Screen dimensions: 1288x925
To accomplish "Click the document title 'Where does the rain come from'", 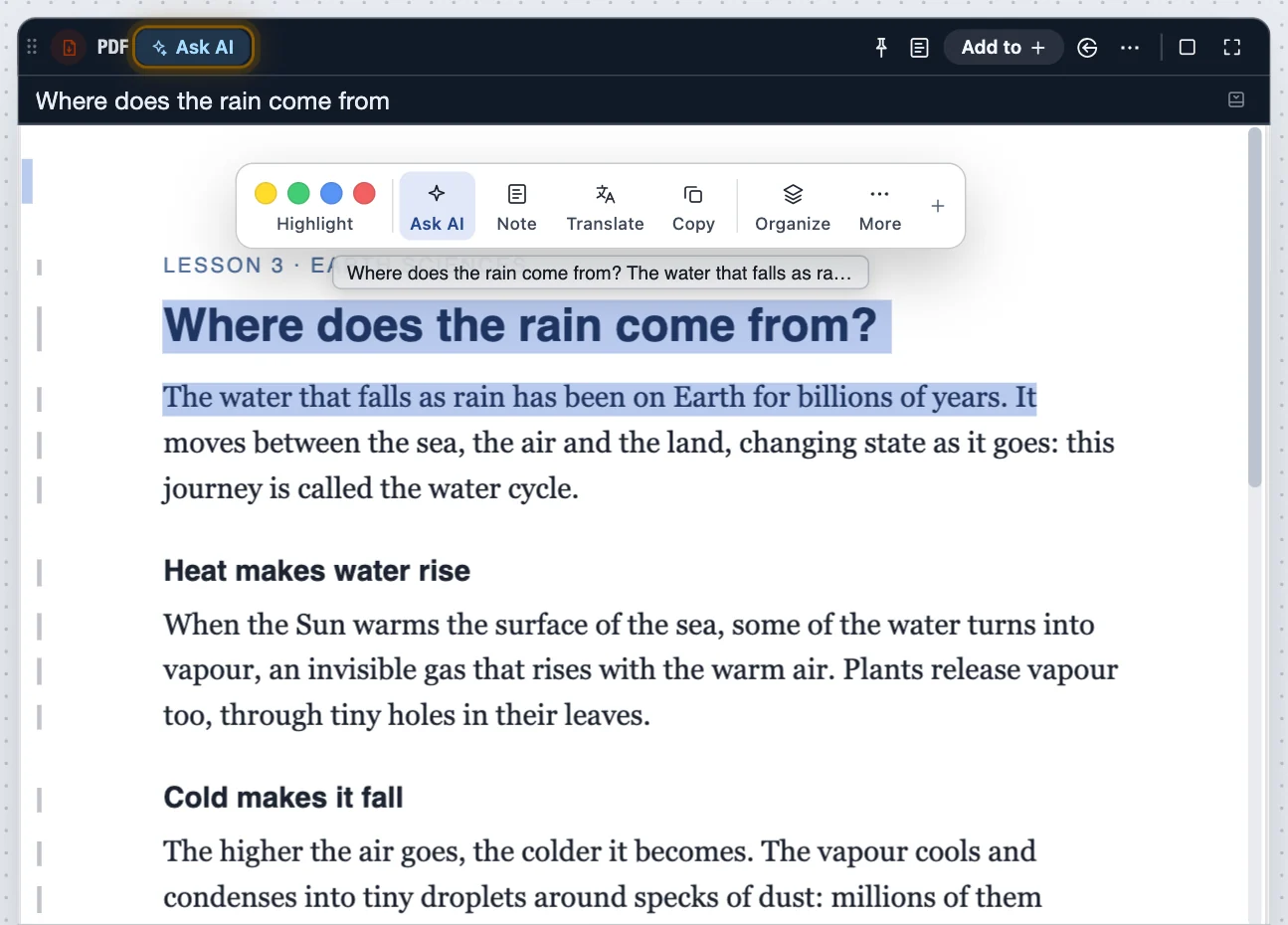I will [x=213, y=100].
